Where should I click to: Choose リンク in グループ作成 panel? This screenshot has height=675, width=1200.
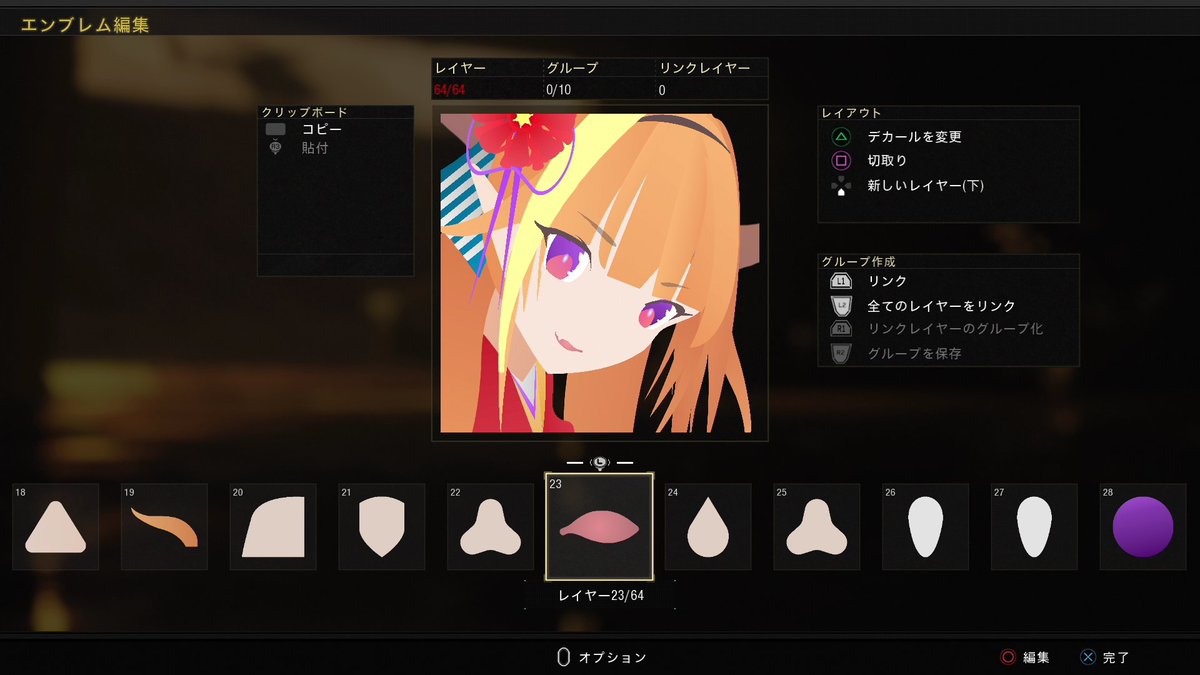887,282
